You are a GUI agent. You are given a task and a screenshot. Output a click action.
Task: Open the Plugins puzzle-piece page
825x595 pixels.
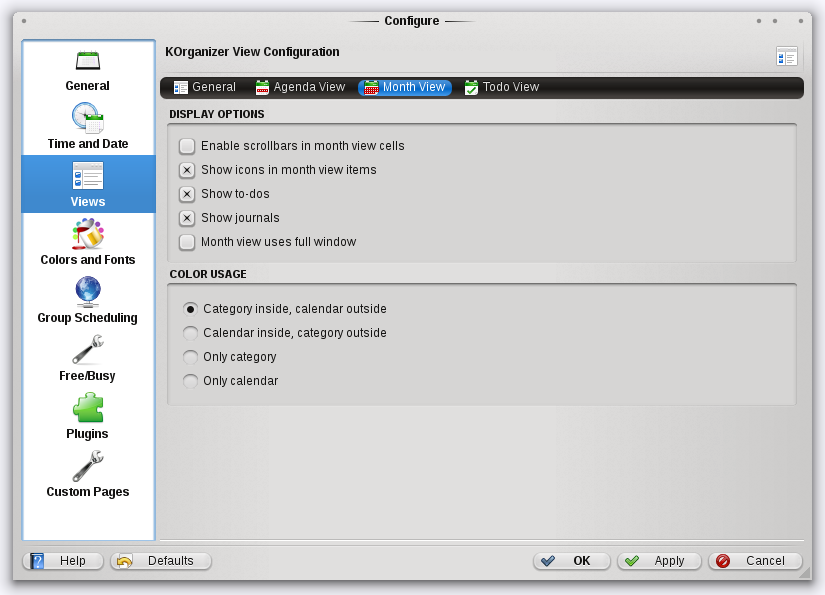88,416
